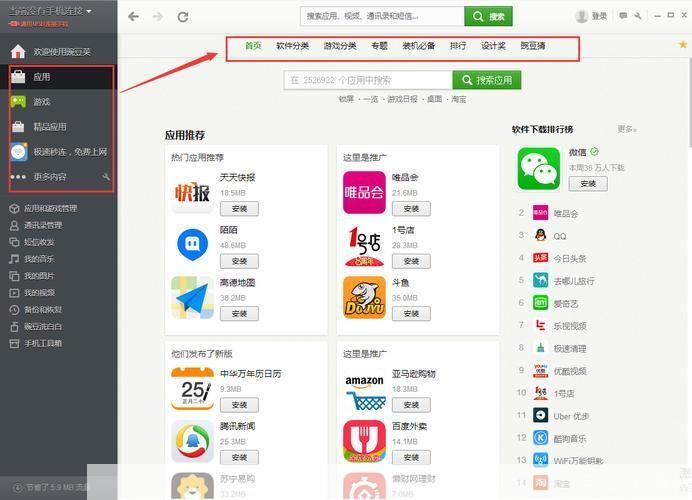
Task: Click the 登录 login link
Action: (x=599, y=16)
